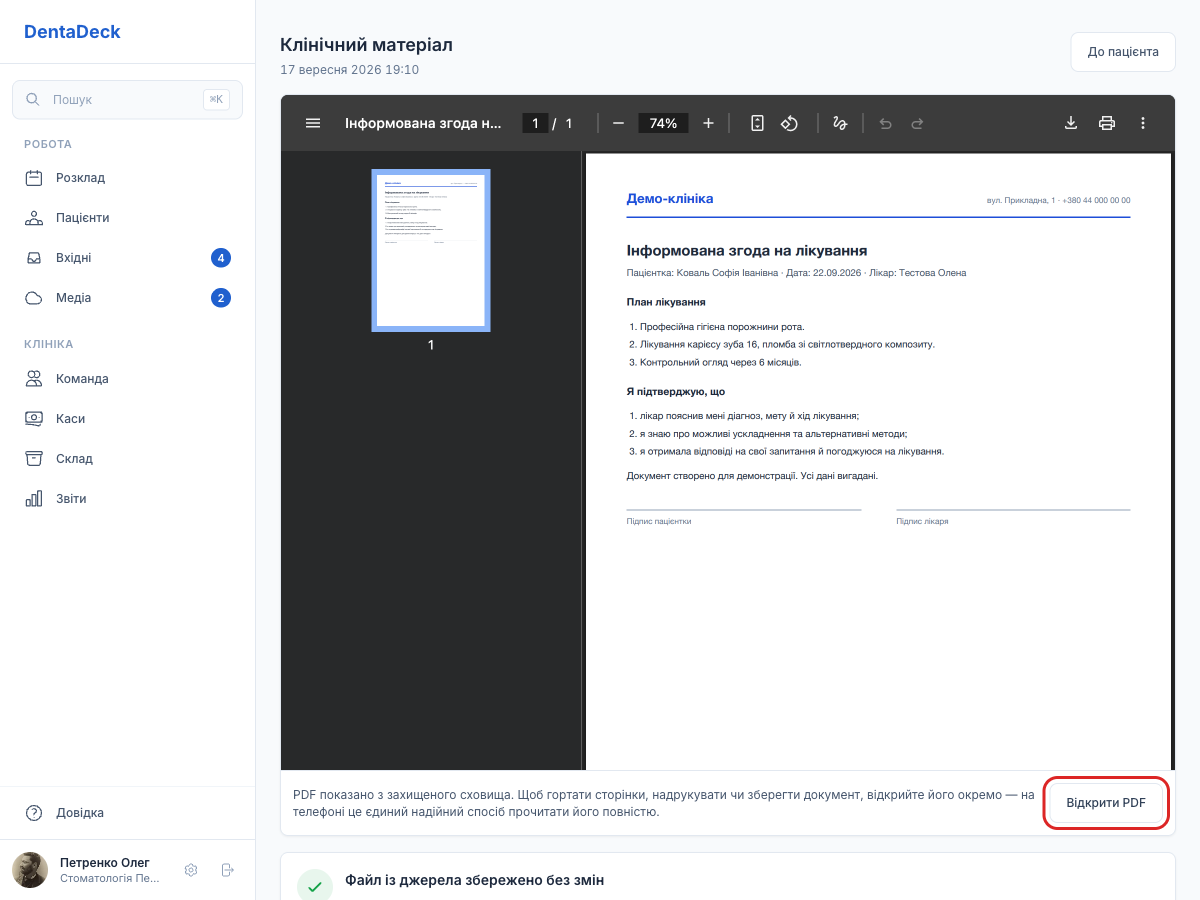Focus the Пошук search field
1200x900 pixels.
[x=127, y=100]
